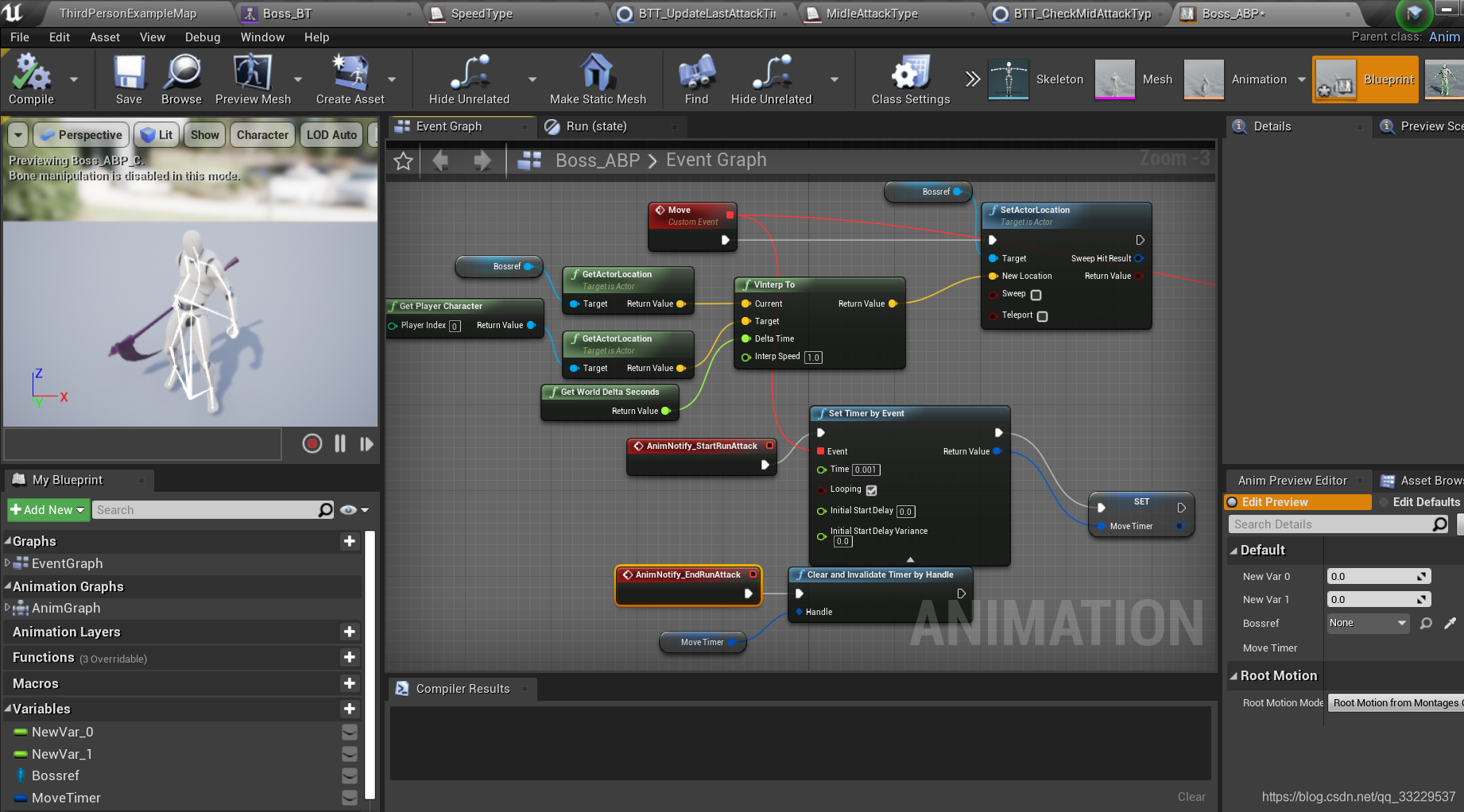
Task: Open Create Asset dropdown arrow
Action: click(x=392, y=79)
